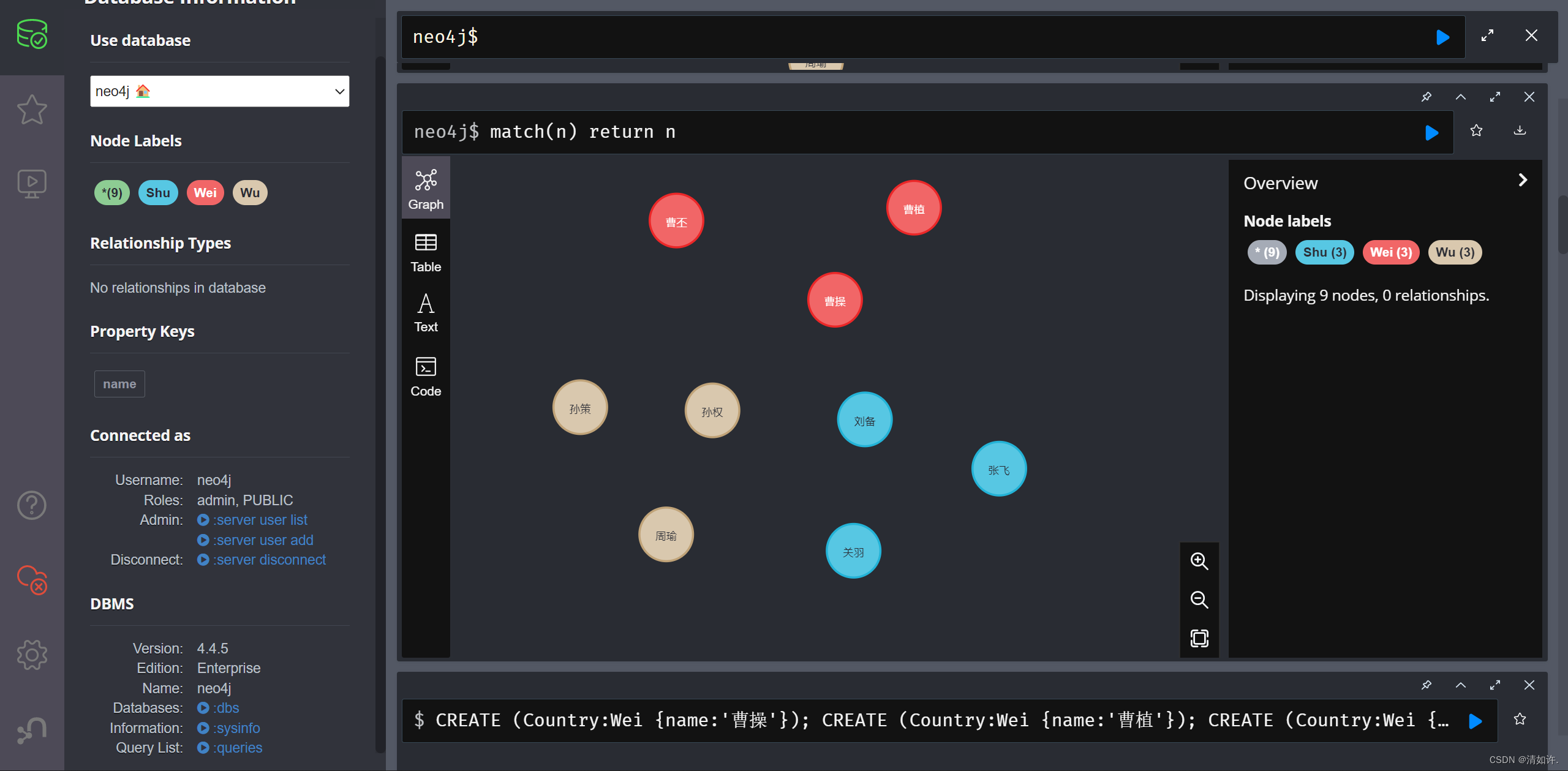Pin the match(n) result frame

click(x=1427, y=97)
